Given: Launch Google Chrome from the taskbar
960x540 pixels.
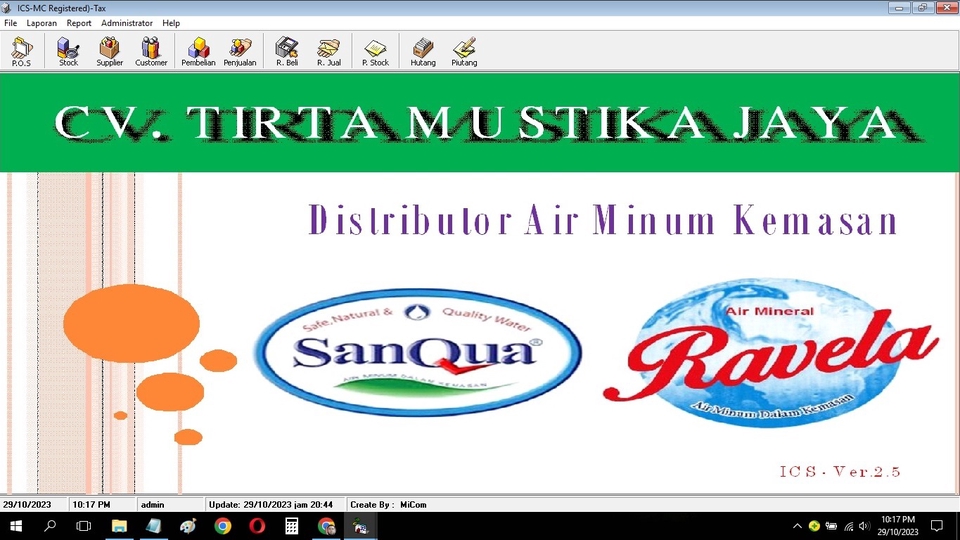Looking at the screenshot, I should coord(223,526).
